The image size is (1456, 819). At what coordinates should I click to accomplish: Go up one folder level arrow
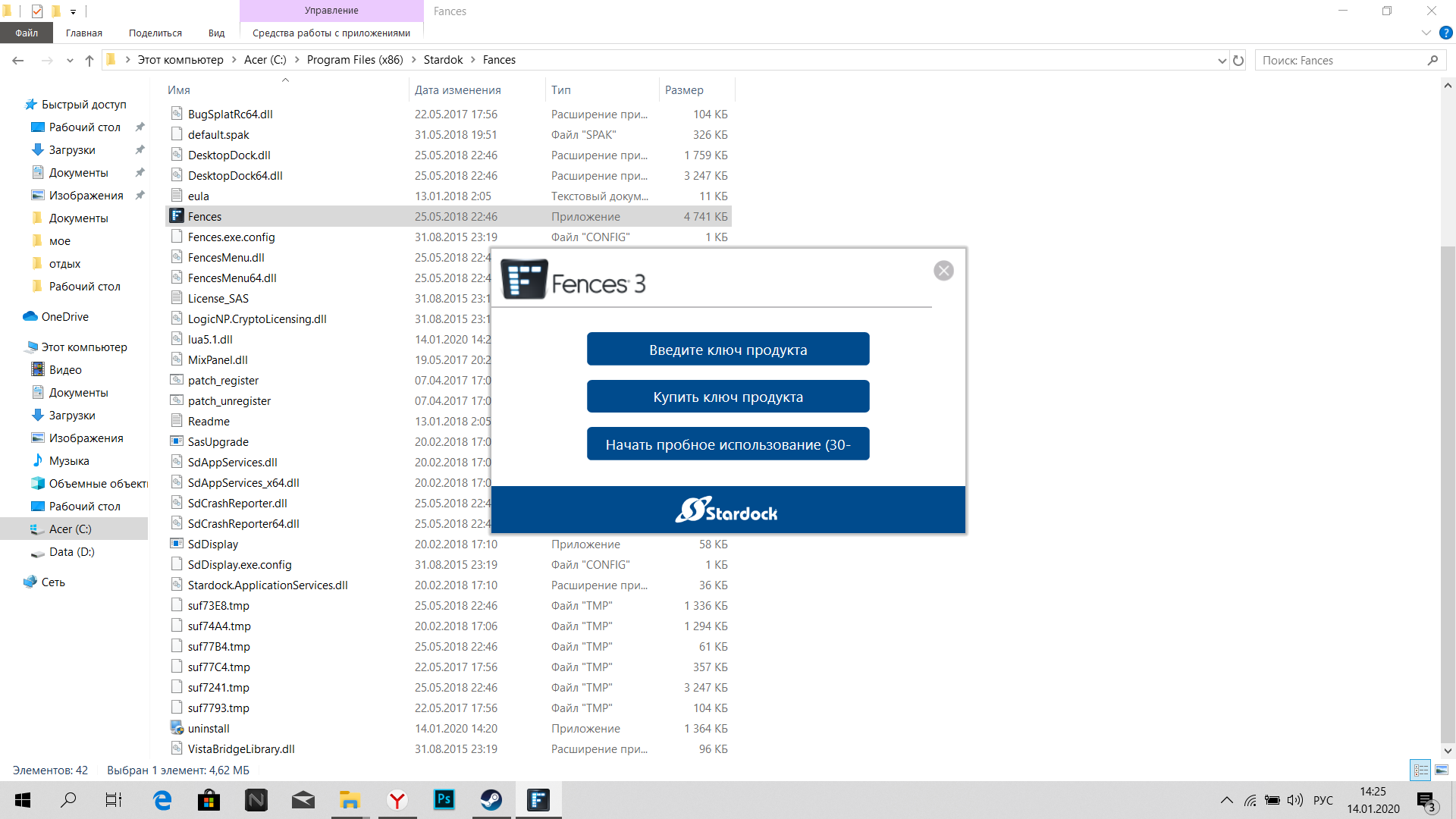(x=89, y=60)
